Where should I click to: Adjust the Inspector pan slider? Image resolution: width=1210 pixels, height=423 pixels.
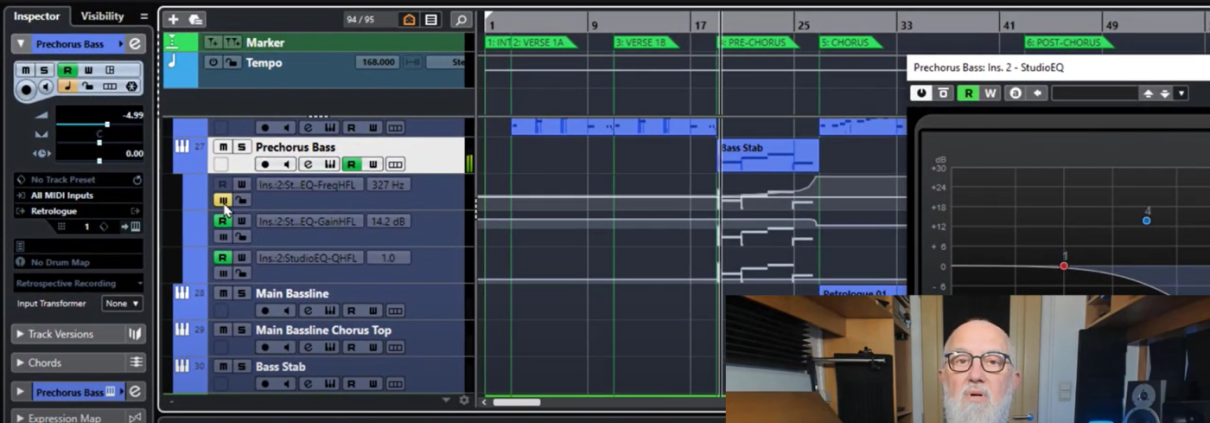pos(98,143)
